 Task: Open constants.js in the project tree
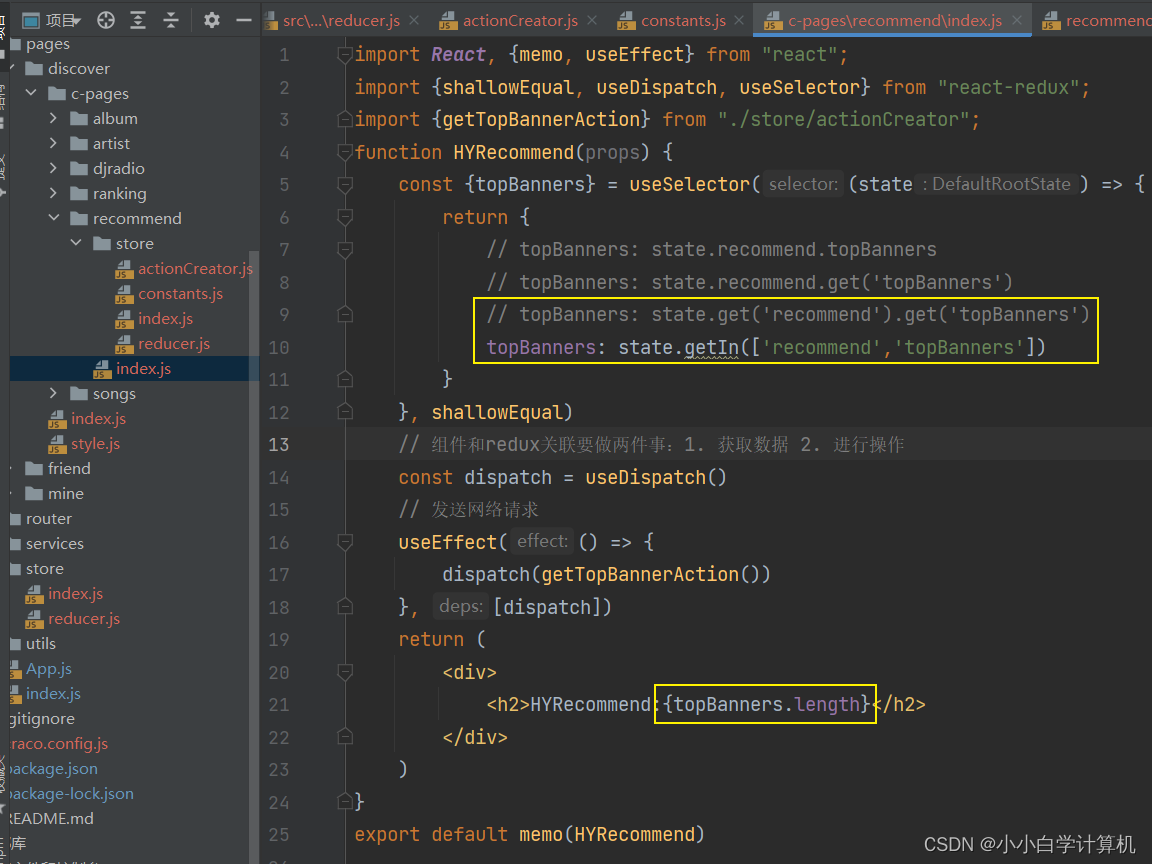[181, 293]
